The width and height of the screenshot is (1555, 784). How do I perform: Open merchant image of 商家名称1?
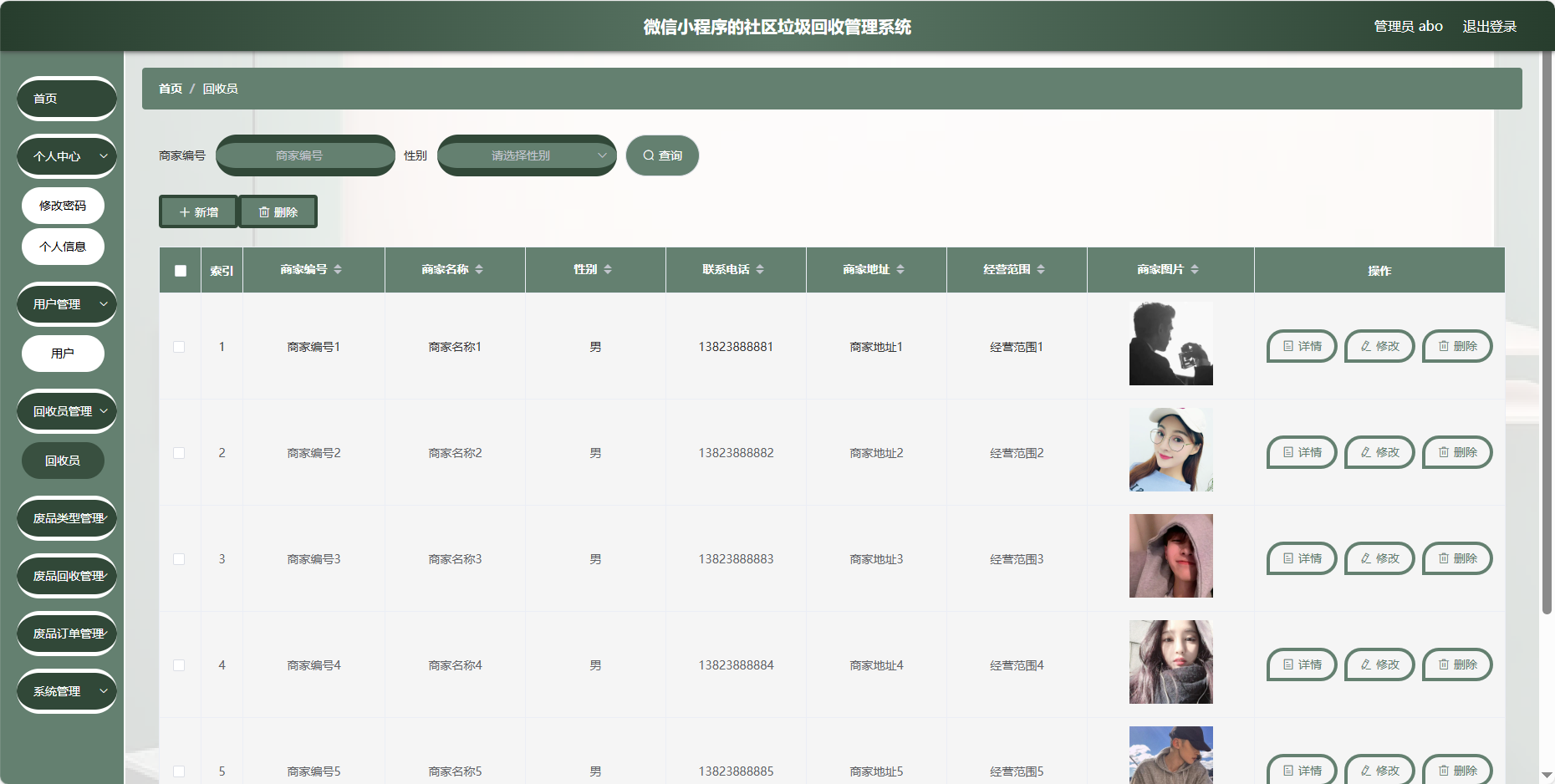pos(1170,344)
